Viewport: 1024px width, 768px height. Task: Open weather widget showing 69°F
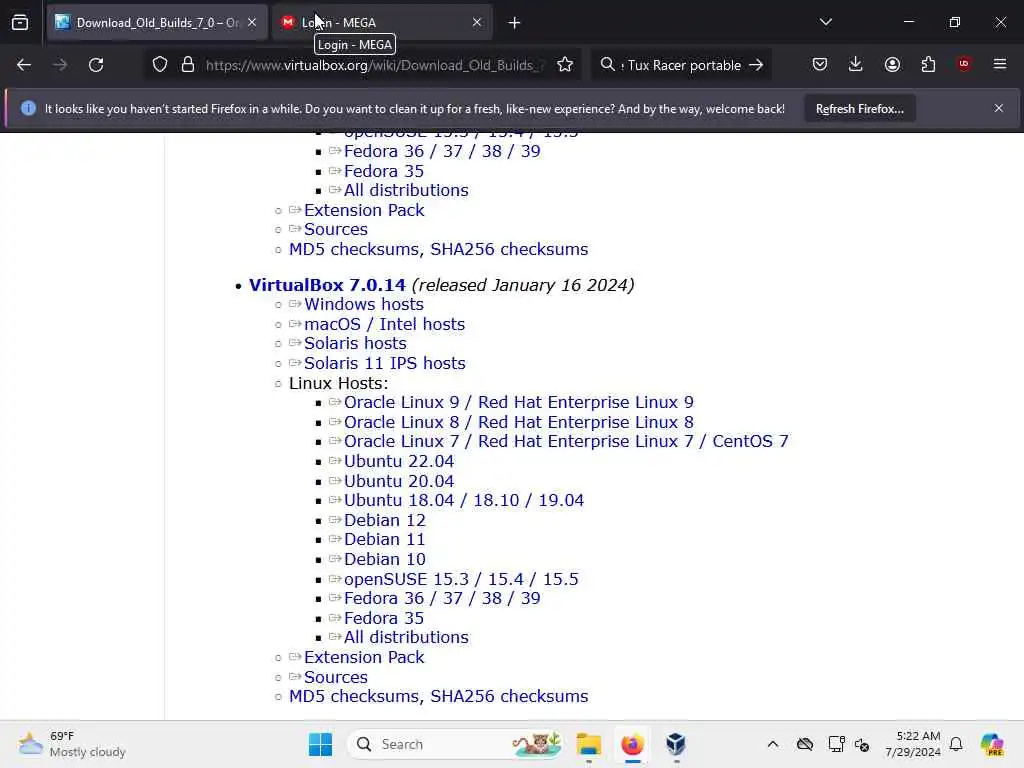coord(72,744)
